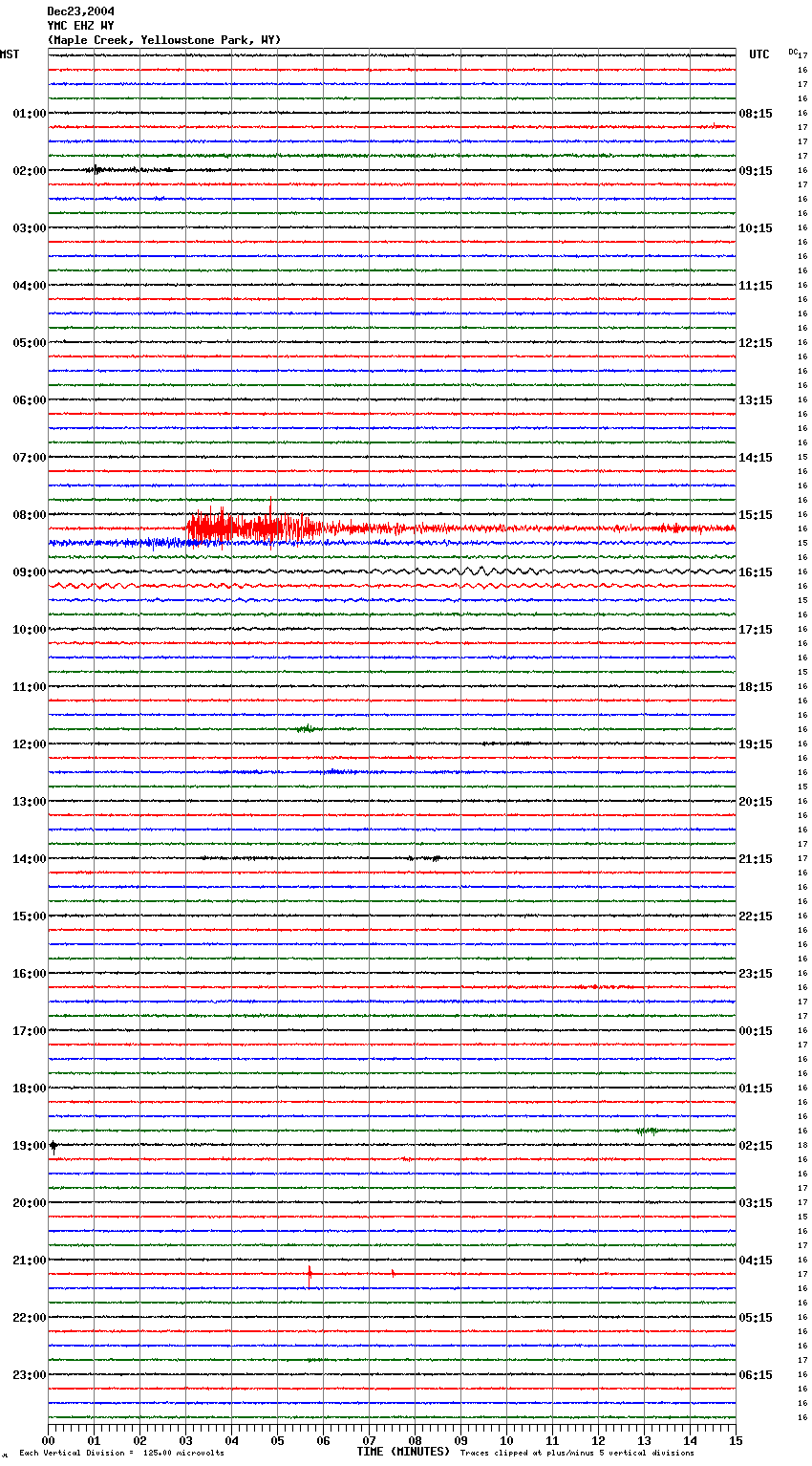Click the date text "Dec23,2004"
The height and width of the screenshot is (1466, 812).
pos(81,11)
